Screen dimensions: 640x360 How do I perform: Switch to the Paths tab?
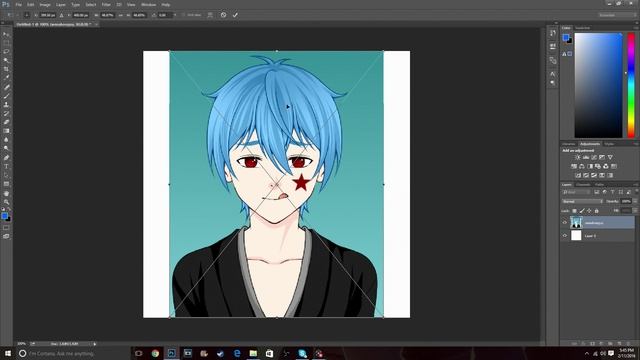[599, 184]
